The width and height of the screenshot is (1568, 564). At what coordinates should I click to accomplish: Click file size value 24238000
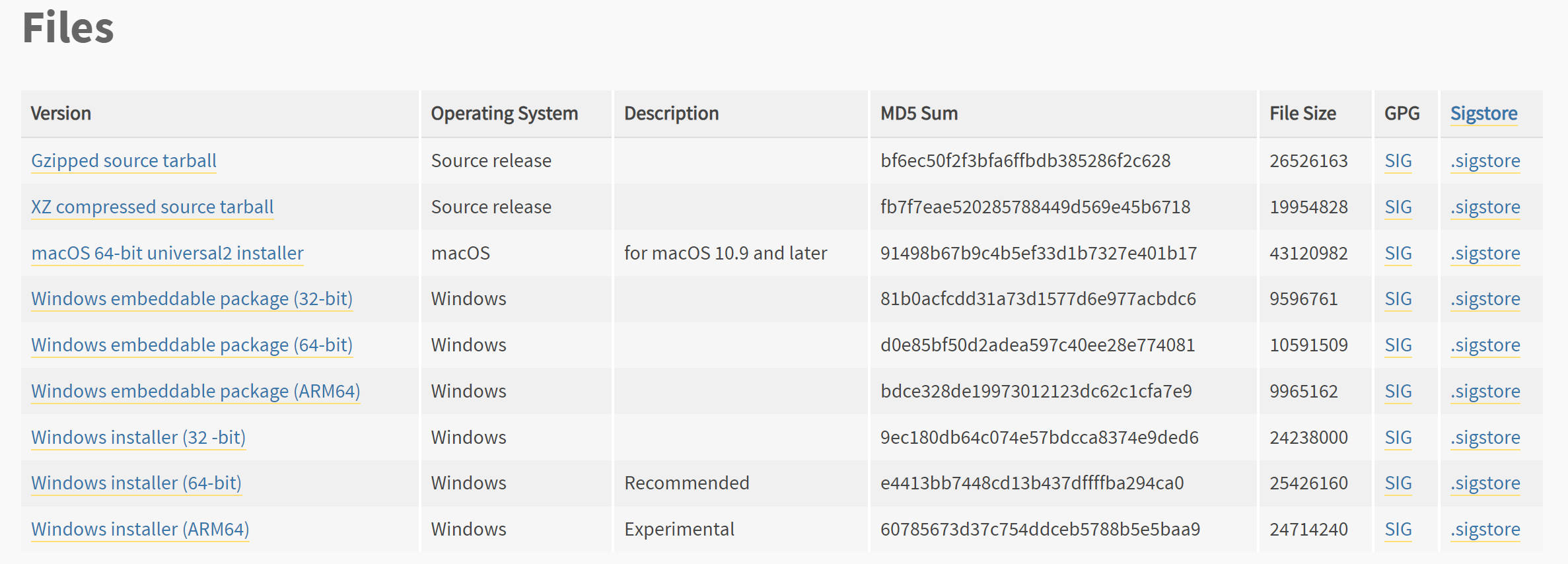1308,438
